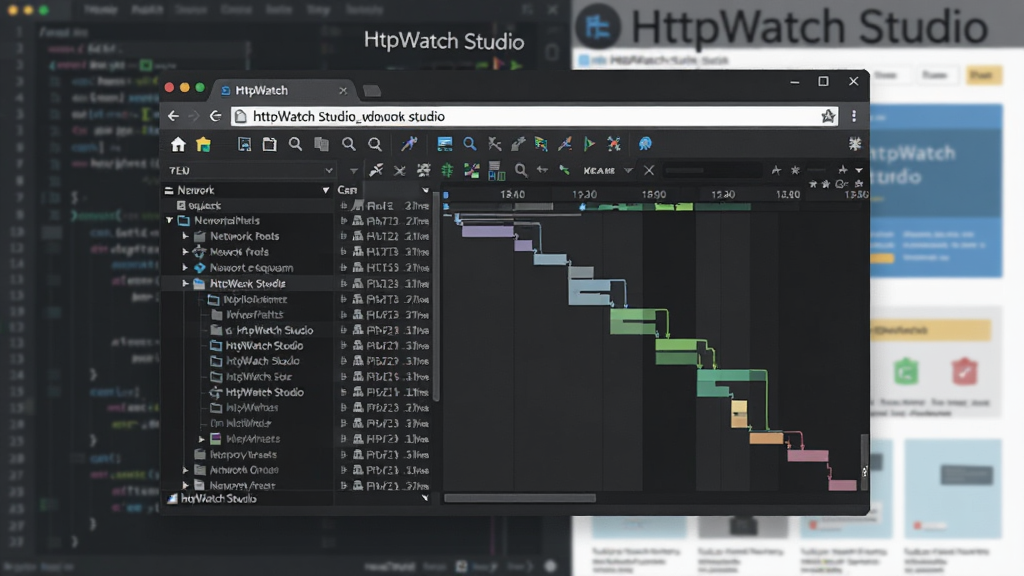Jump to the 18.90 timeline marker

click(x=654, y=195)
